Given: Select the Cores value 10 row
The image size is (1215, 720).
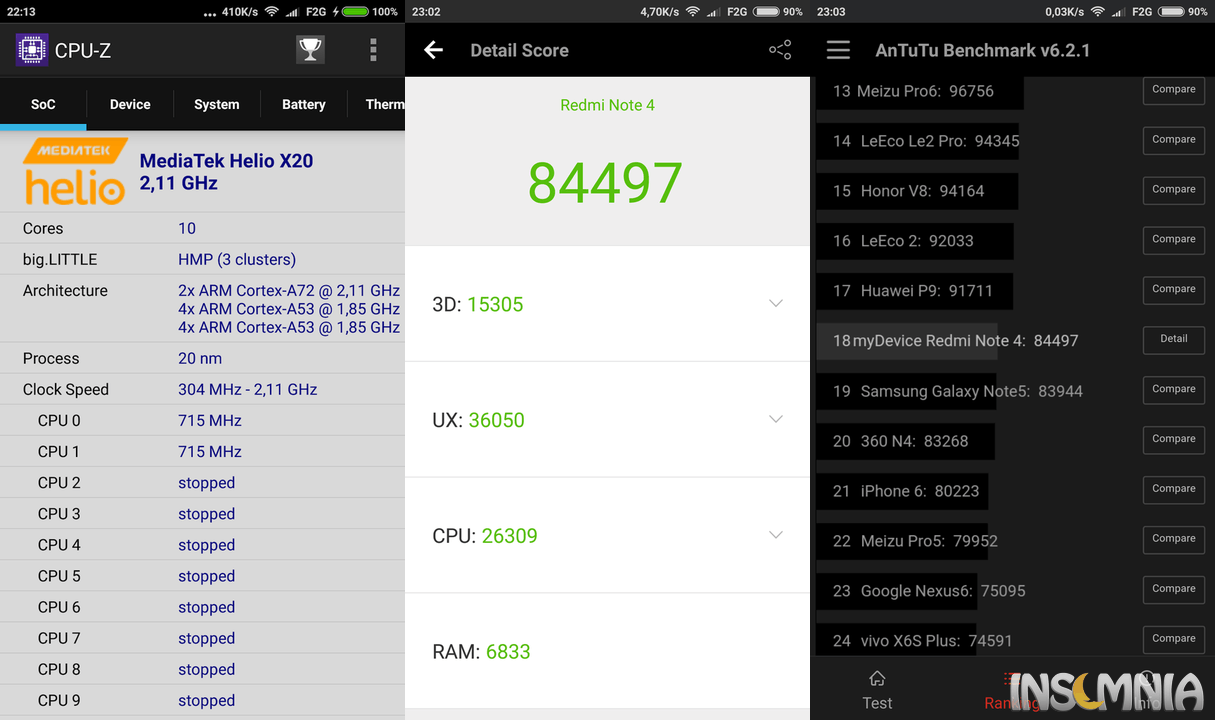Looking at the screenshot, I should click(202, 228).
